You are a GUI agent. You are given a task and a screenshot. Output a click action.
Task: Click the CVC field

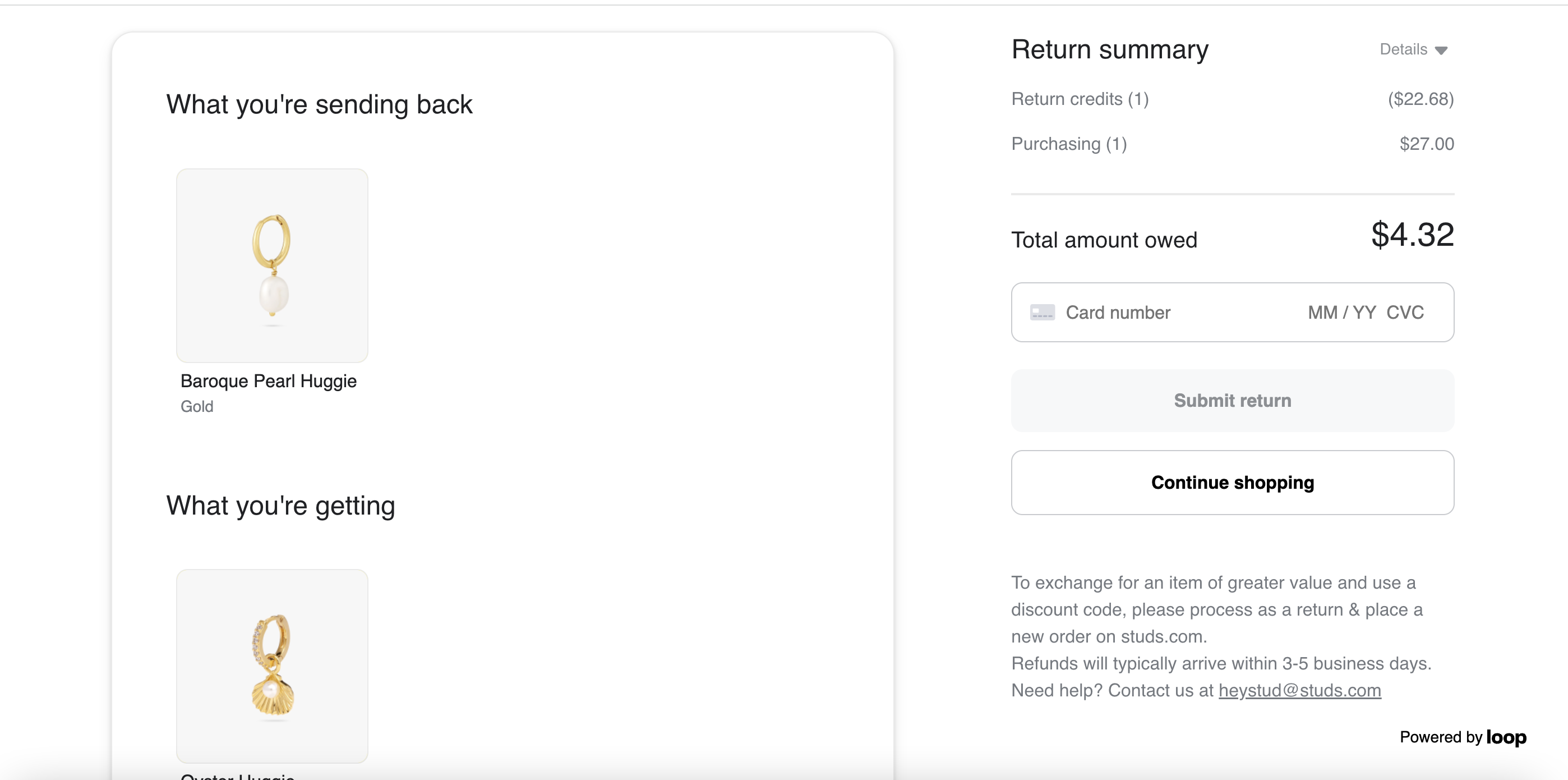(x=1405, y=313)
